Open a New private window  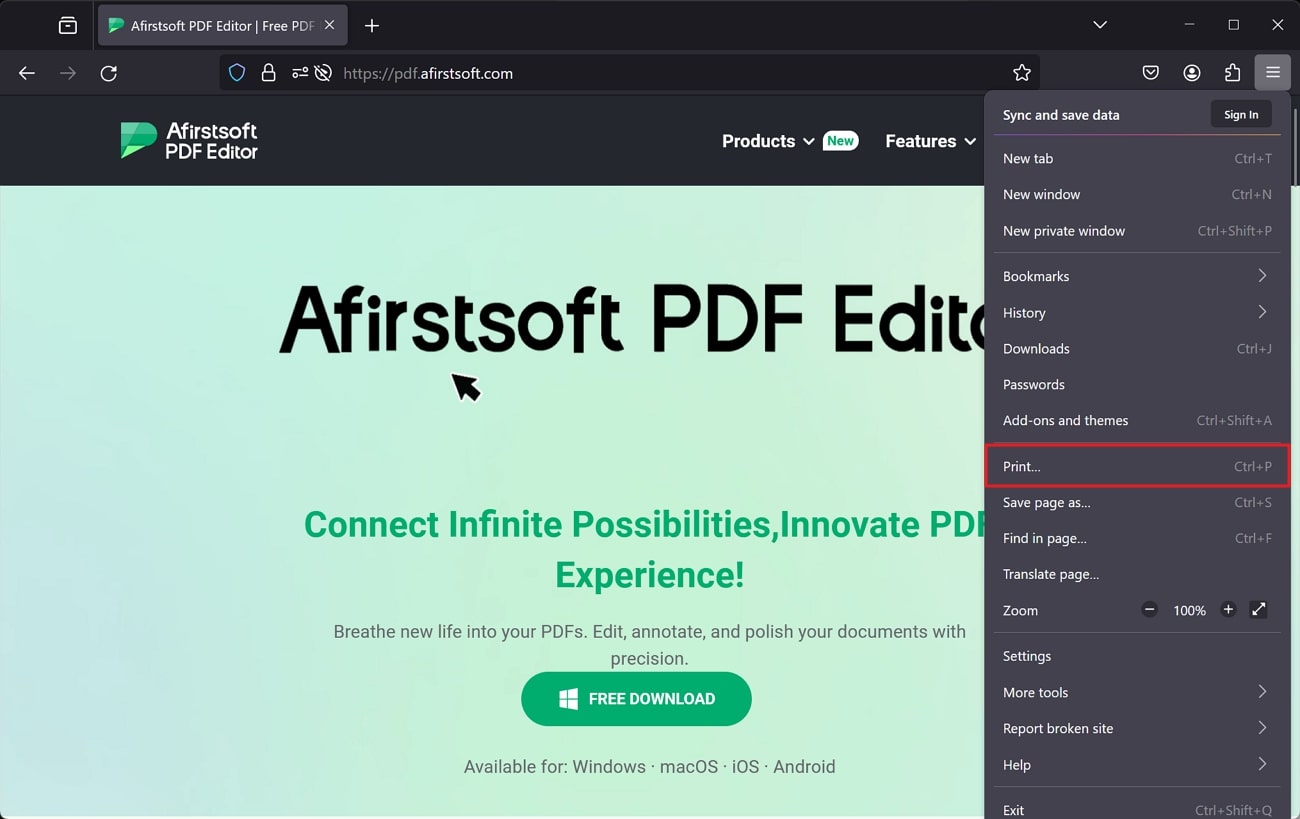pyautogui.click(x=1137, y=230)
